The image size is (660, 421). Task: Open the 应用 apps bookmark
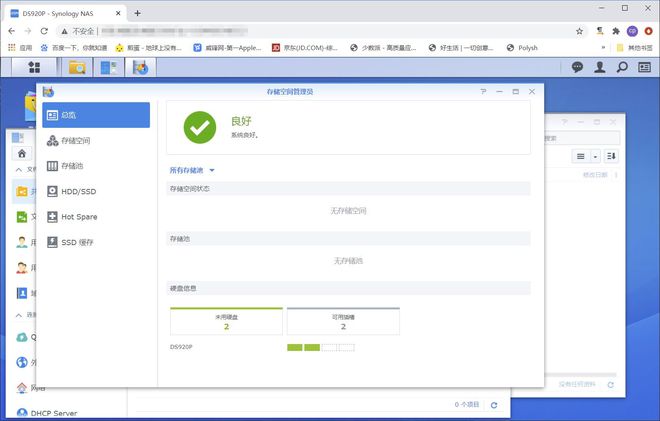[x=20, y=48]
